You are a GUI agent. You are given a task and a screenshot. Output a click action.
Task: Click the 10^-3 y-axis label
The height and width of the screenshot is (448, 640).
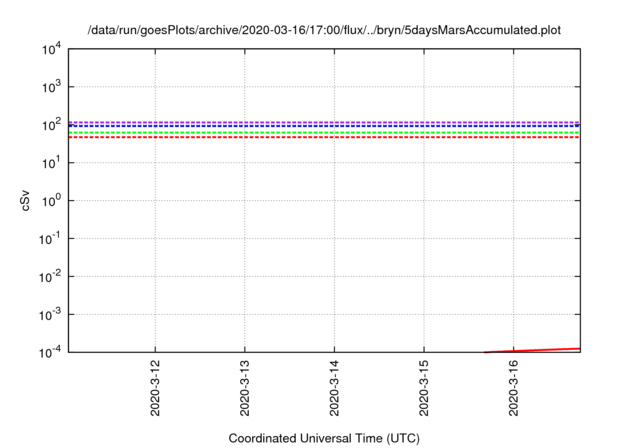tap(50, 315)
